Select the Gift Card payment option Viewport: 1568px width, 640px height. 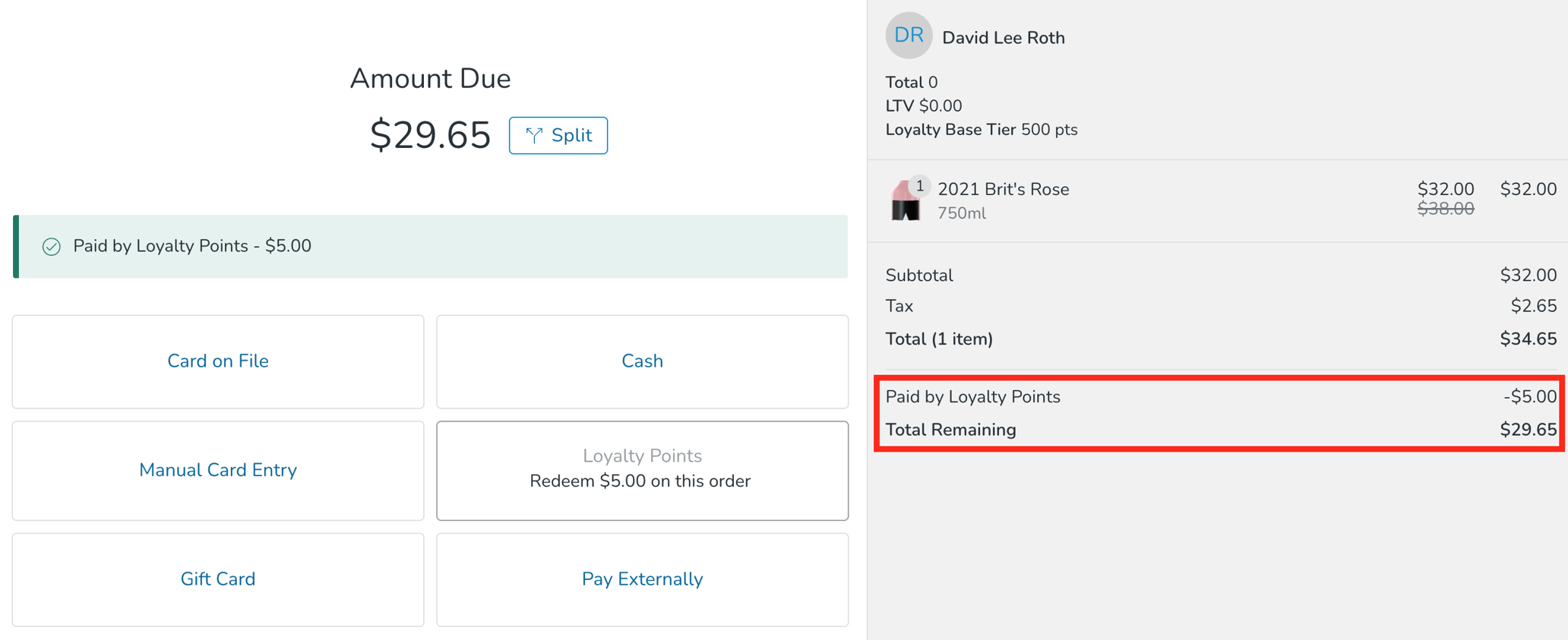218,579
